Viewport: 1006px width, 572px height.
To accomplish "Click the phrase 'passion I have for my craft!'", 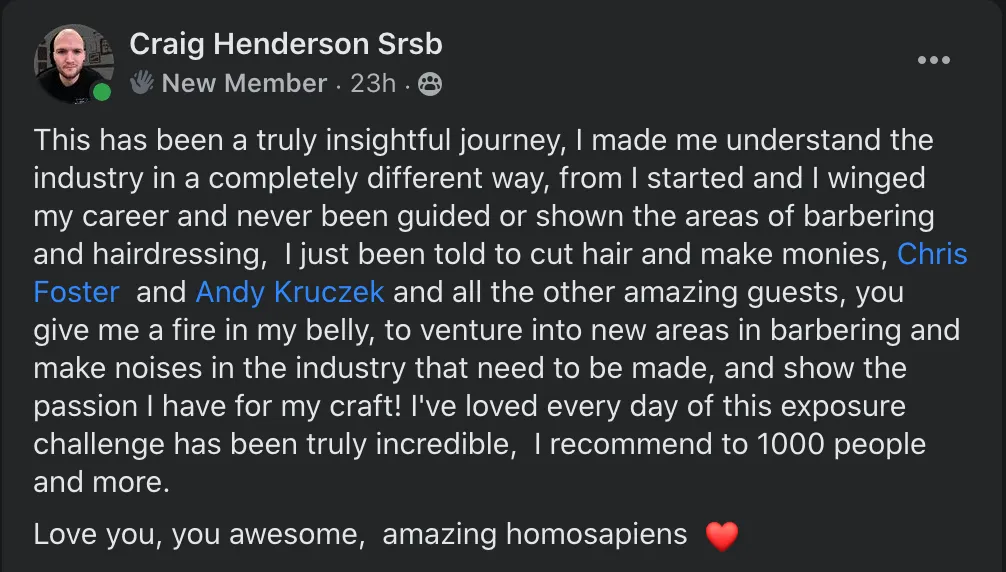I will point(217,407).
